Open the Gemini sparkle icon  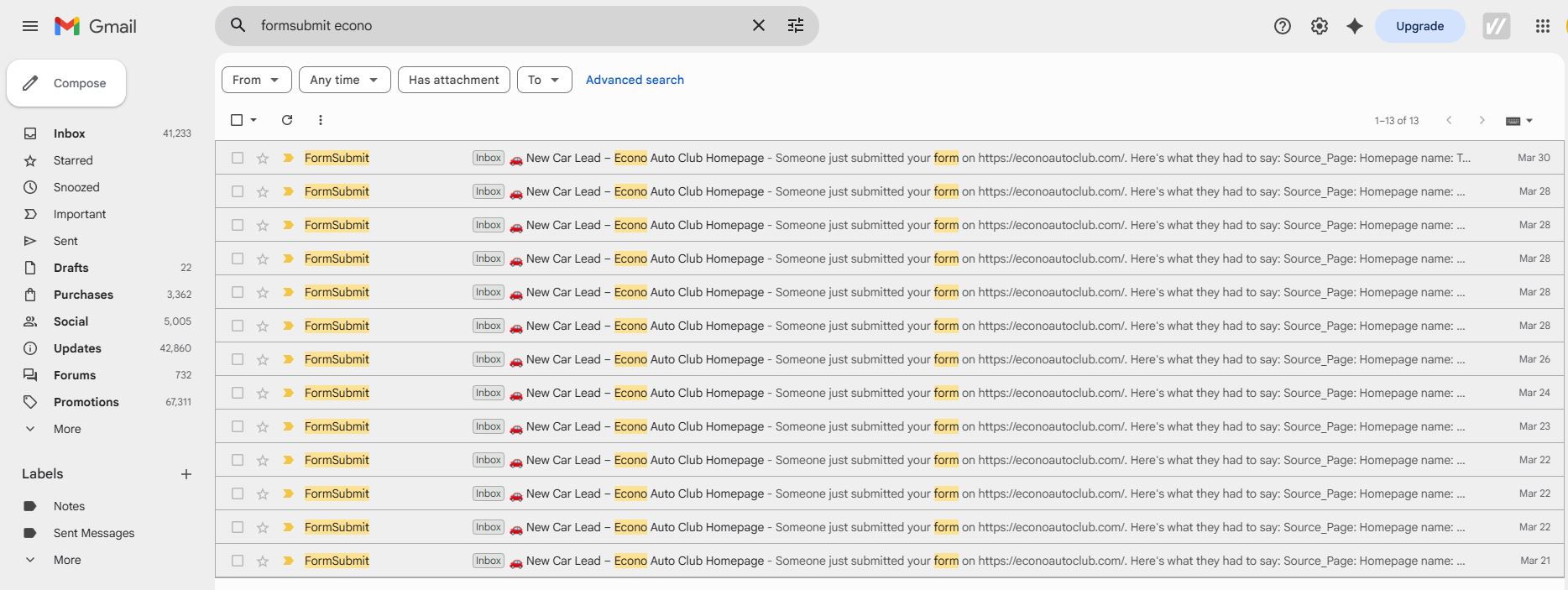click(x=1355, y=26)
